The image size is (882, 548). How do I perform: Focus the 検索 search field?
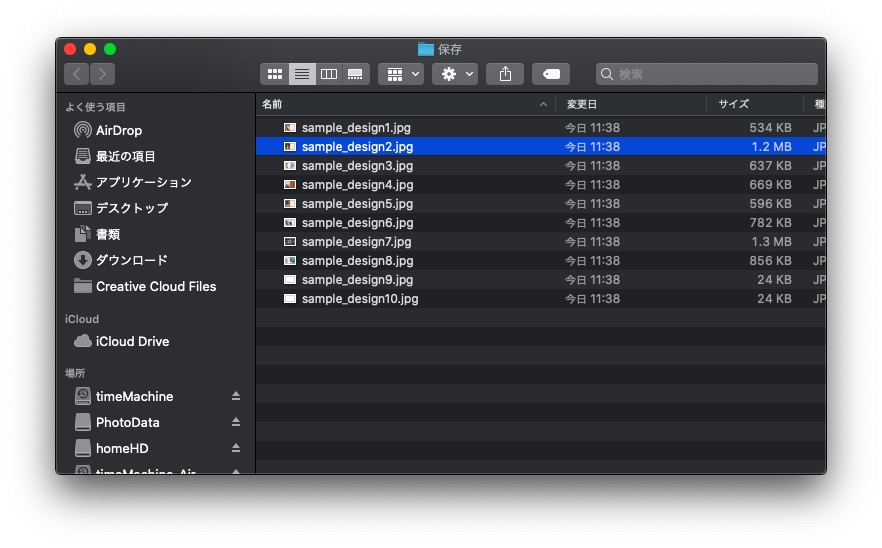click(706, 74)
